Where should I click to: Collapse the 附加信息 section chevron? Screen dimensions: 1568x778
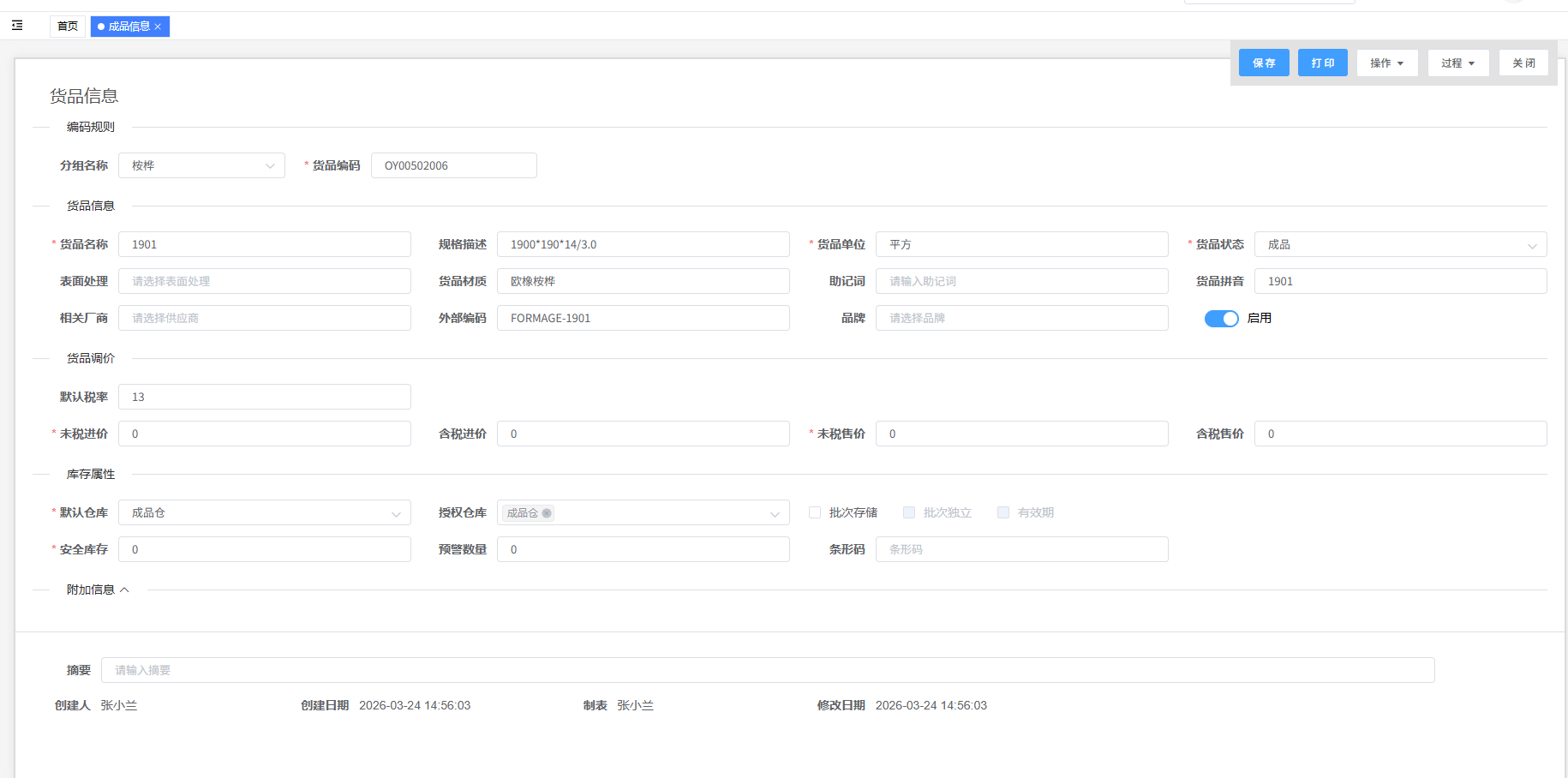(x=125, y=589)
